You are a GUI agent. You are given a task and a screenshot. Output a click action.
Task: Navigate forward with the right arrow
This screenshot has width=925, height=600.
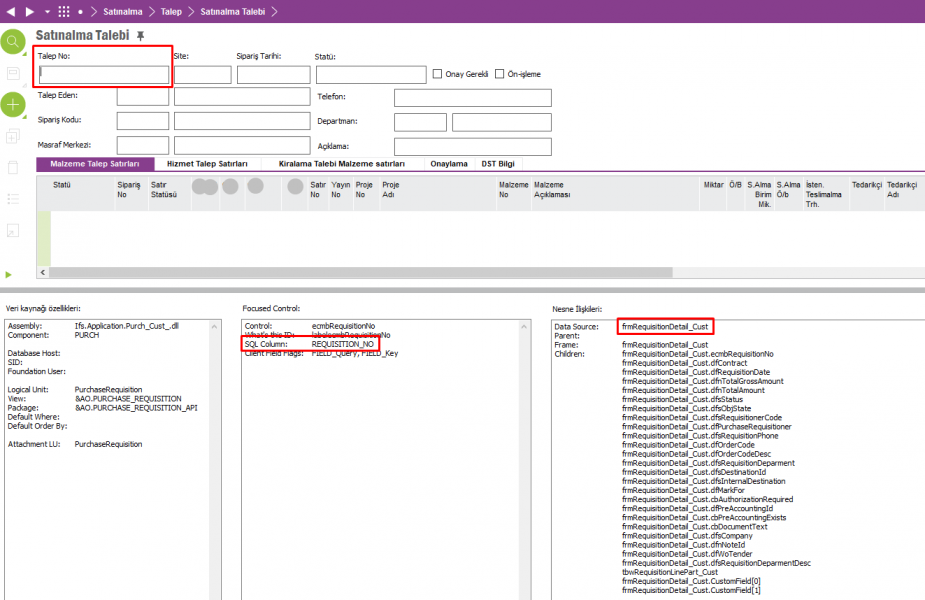click(x=29, y=11)
